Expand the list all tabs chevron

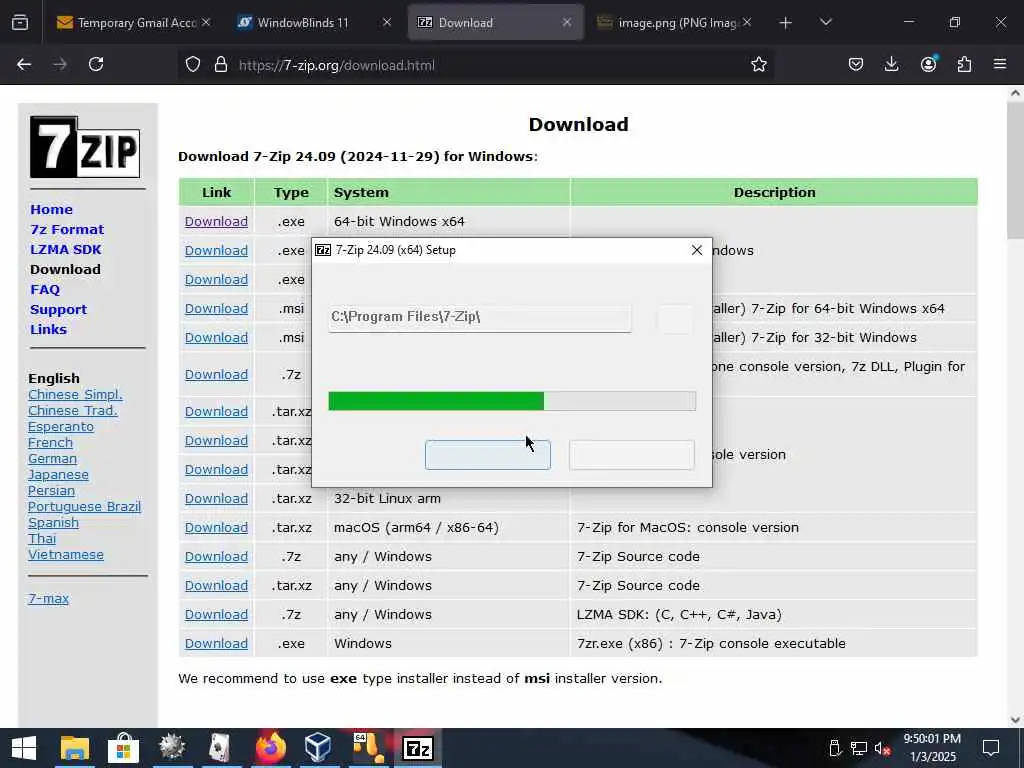pos(825,22)
